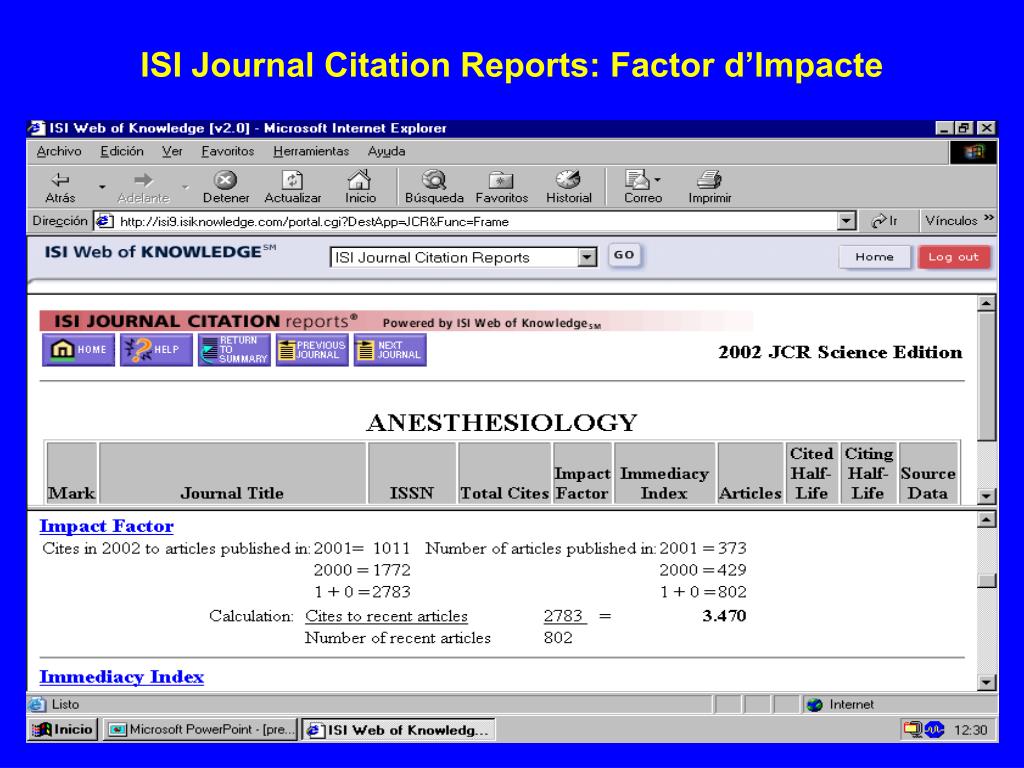The image size is (1024, 768).
Task: Open the Favoritos toolbar folder icon
Action: (x=501, y=180)
